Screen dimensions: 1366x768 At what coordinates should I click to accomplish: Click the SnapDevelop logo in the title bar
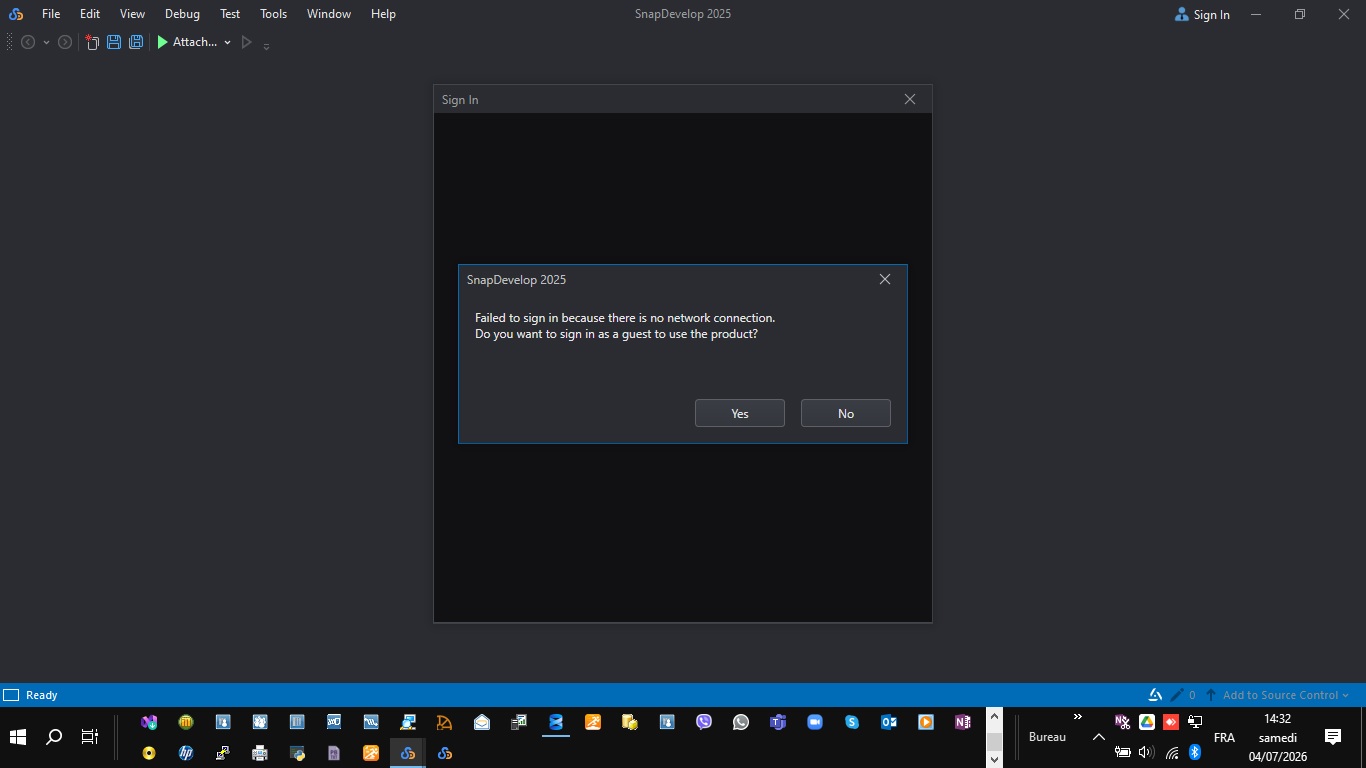pos(16,14)
